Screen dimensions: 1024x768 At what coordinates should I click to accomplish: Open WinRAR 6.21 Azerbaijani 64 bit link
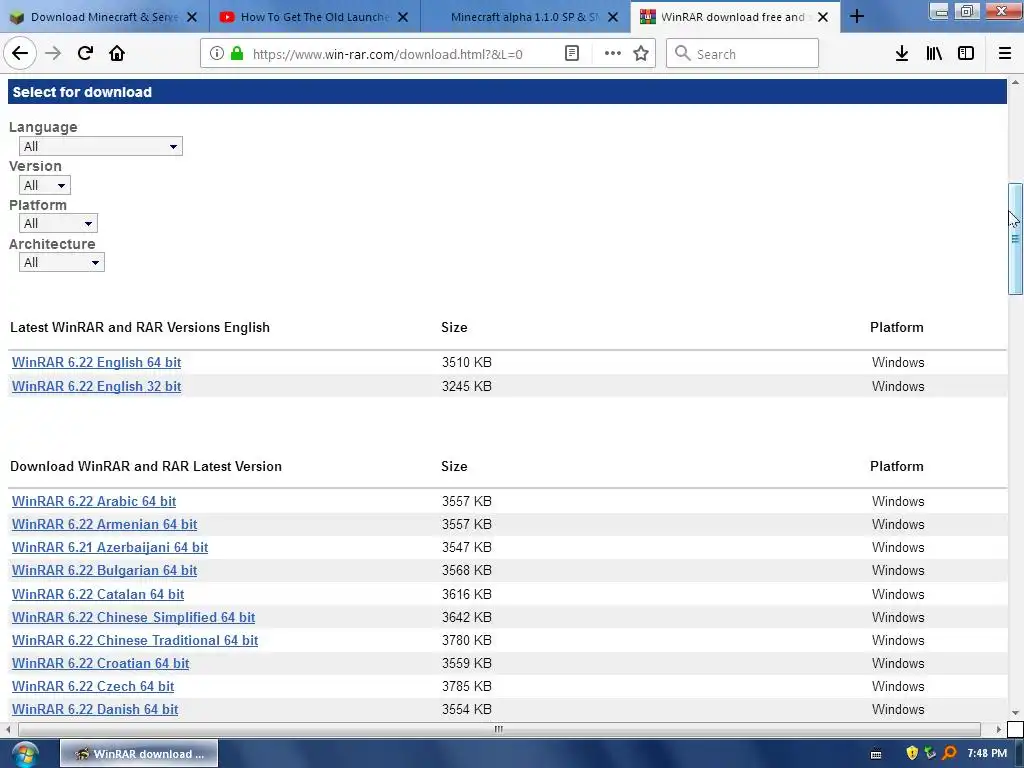point(110,547)
